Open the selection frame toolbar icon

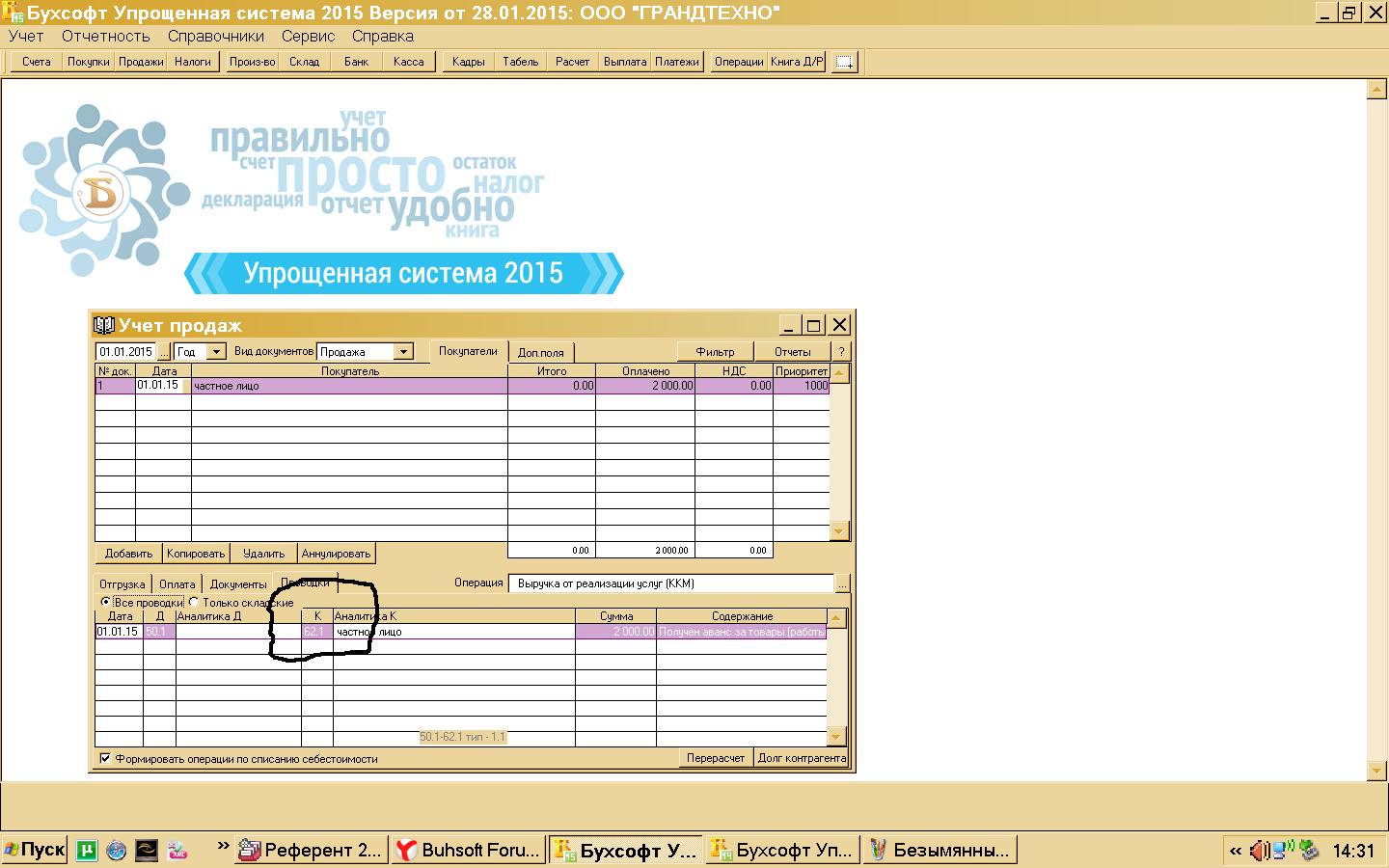[844, 62]
